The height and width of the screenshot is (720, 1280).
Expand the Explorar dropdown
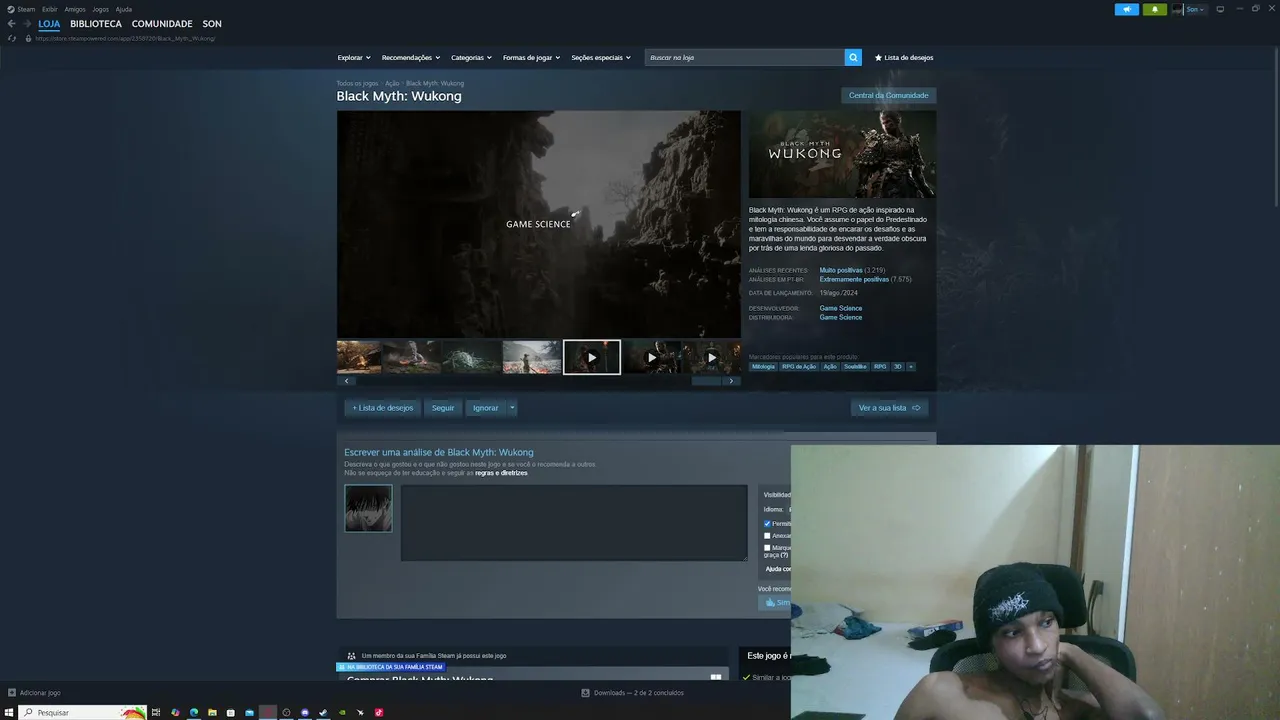(x=354, y=58)
